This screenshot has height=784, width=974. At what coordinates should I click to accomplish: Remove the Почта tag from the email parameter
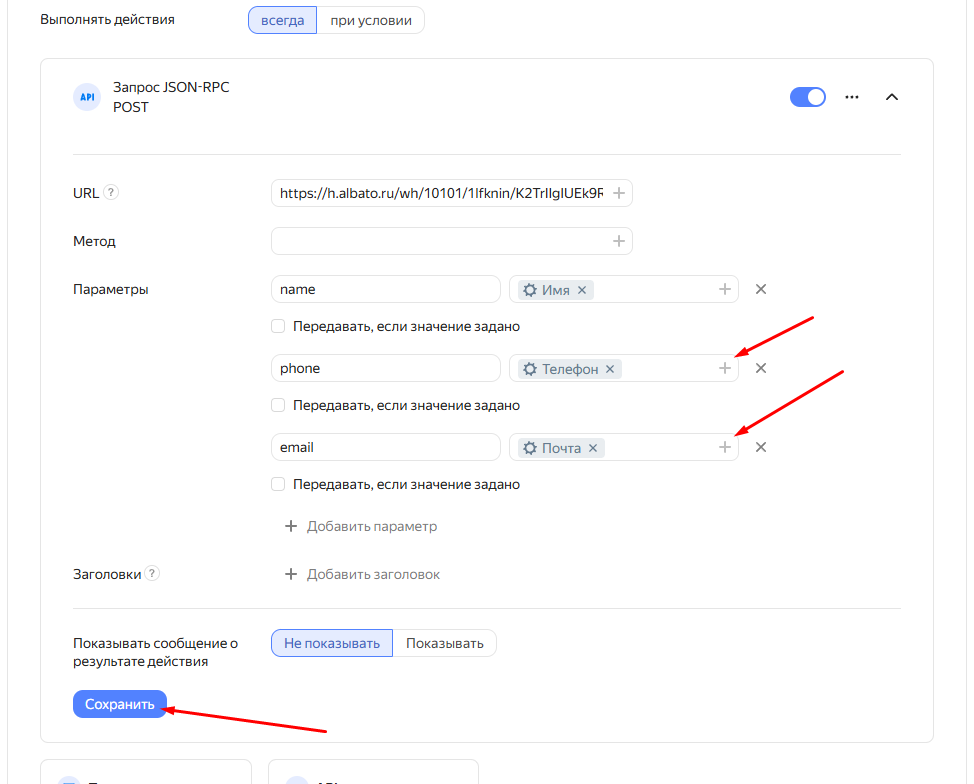tap(593, 448)
